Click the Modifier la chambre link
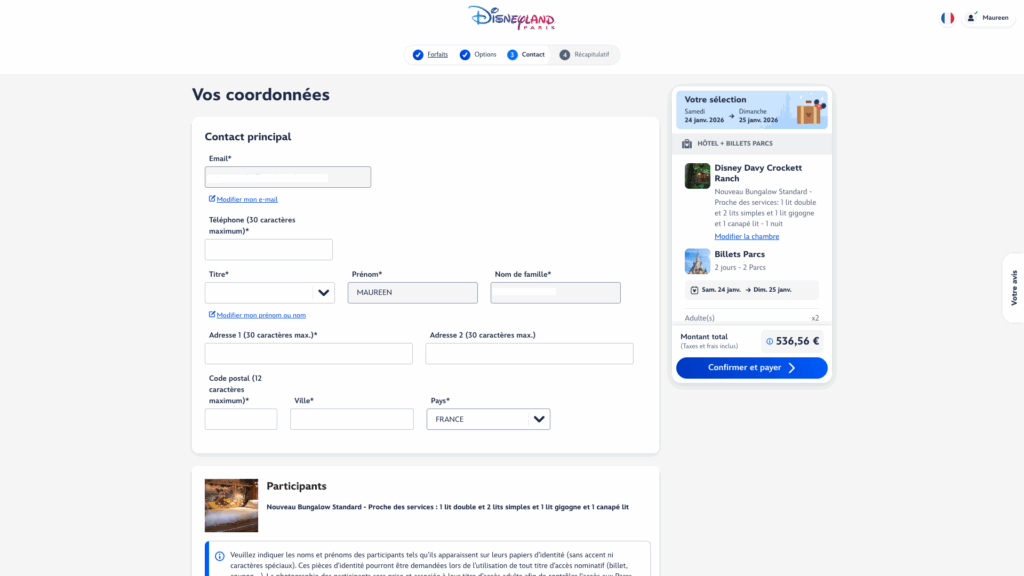1024x576 pixels. click(746, 236)
